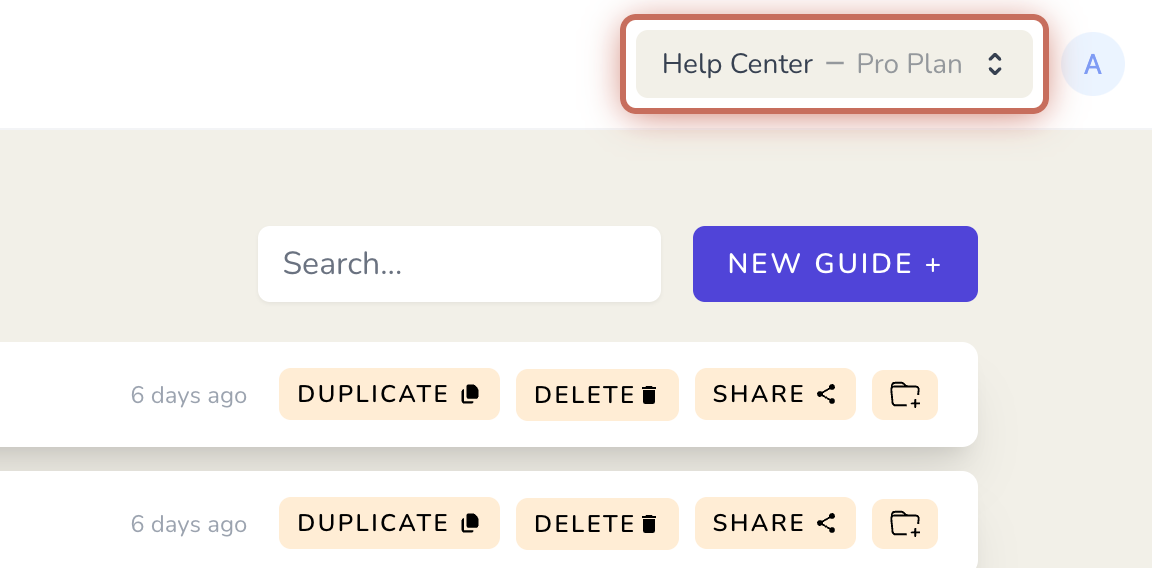Click the up-down chevron arrows beside Pro Plan
Image resolution: width=1152 pixels, height=568 pixels.
tap(995, 64)
